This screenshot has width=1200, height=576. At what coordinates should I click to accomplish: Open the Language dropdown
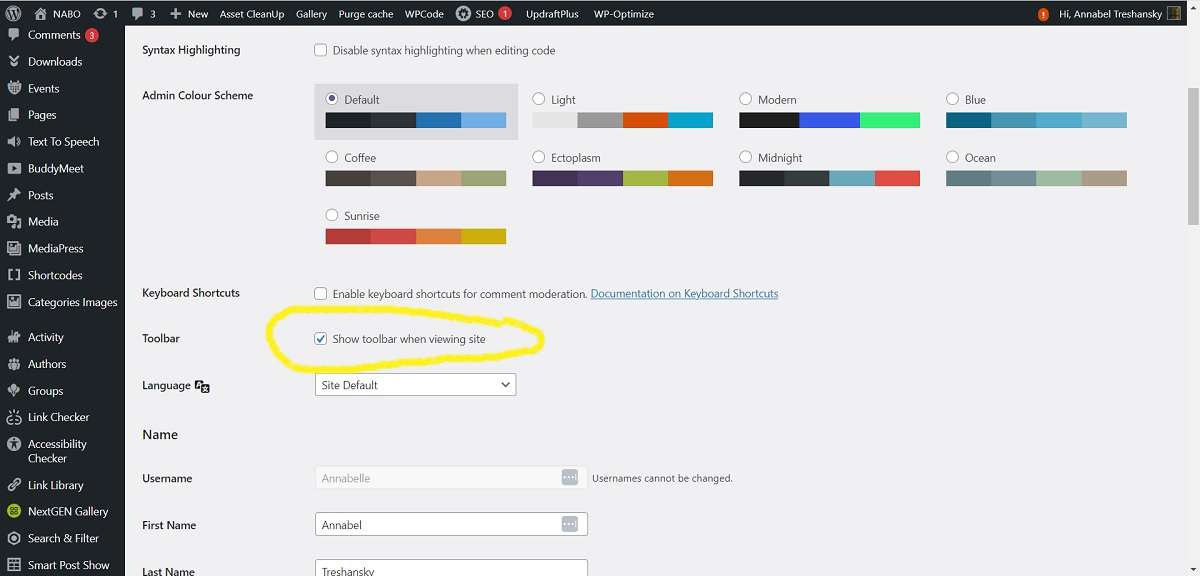coord(415,385)
